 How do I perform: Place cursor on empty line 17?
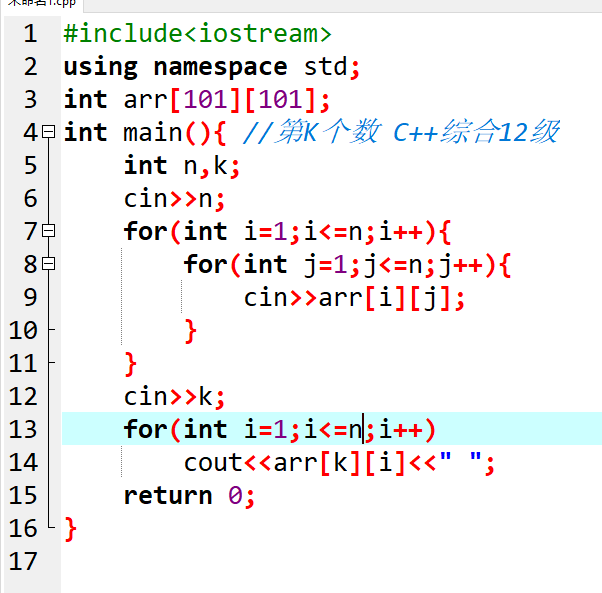click(x=300, y=562)
